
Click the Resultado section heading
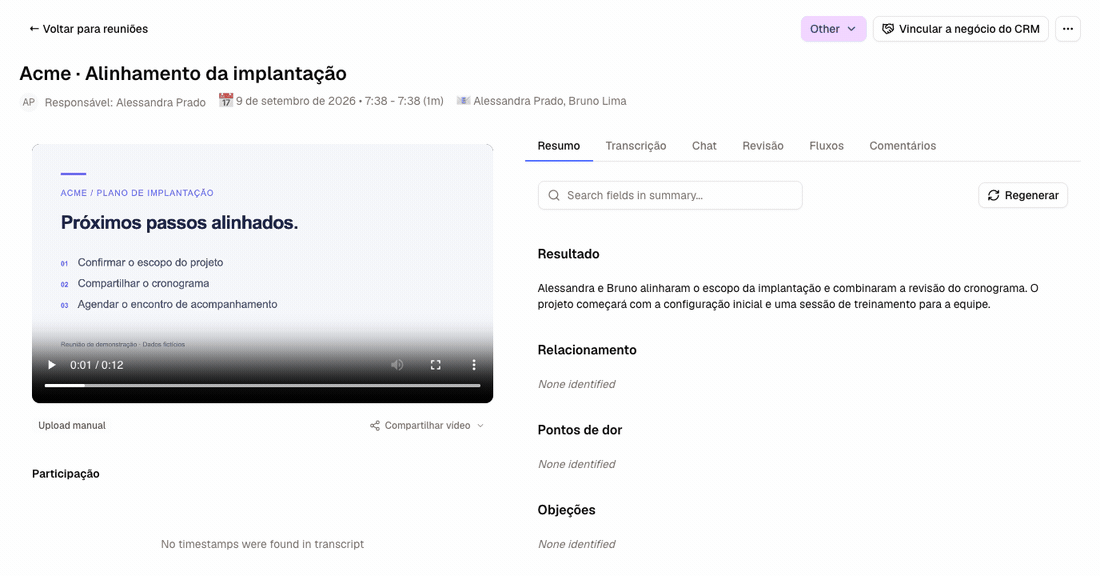point(568,254)
